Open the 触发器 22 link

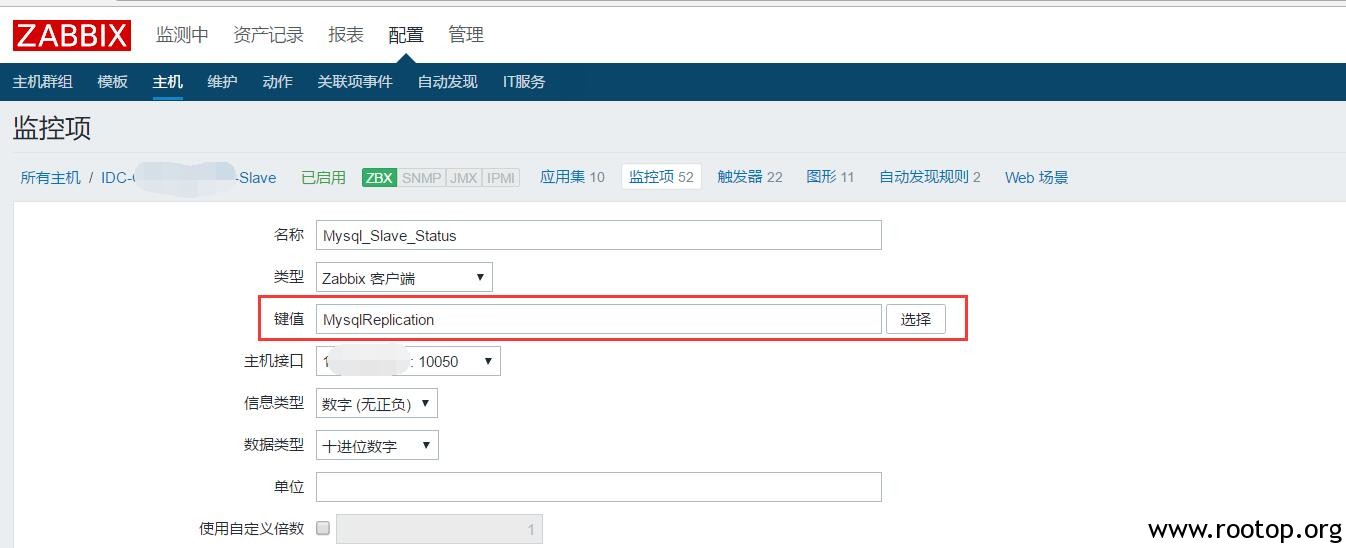click(749, 177)
